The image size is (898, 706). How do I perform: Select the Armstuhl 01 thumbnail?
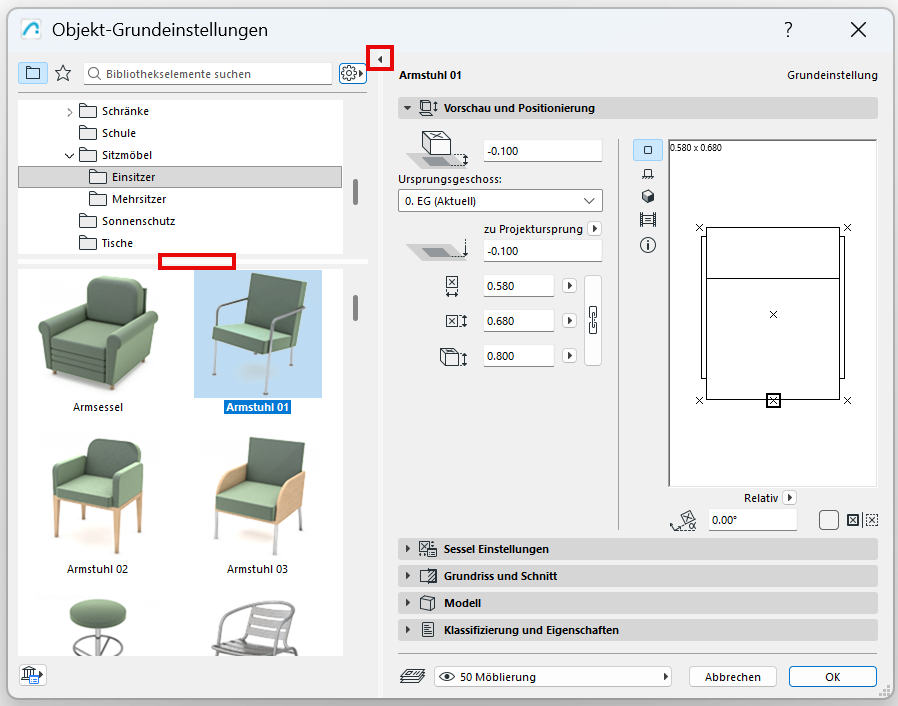click(258, 334)
